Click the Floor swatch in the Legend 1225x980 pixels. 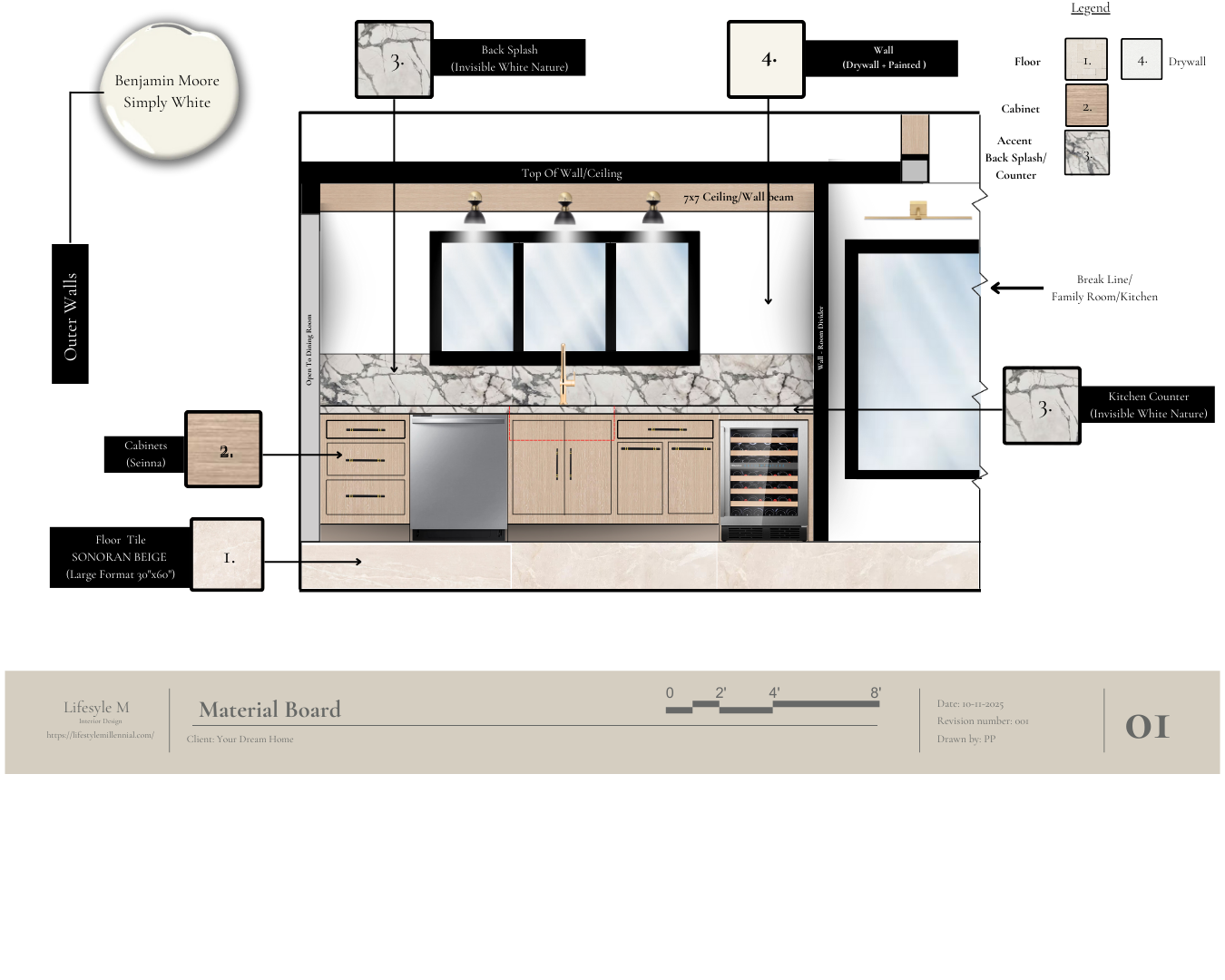(x=1085, y=60)
